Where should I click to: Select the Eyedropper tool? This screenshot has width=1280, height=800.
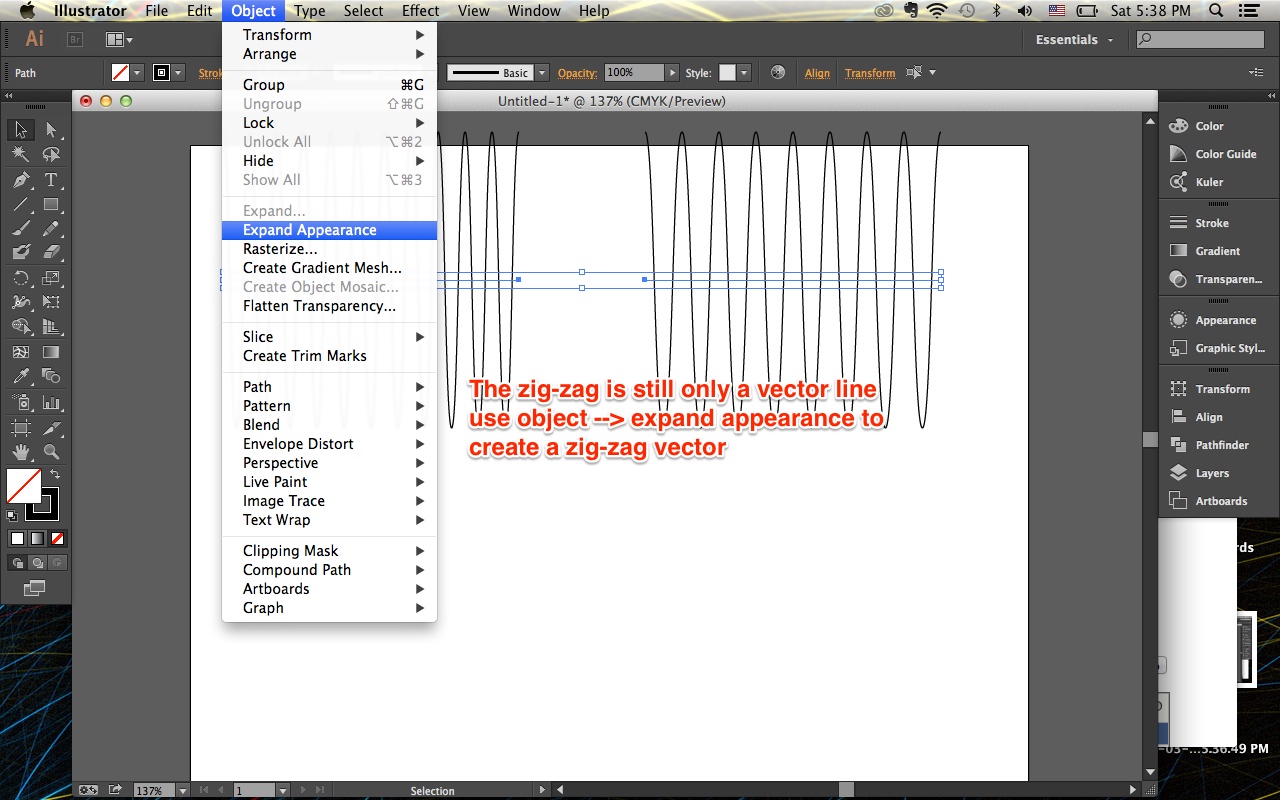(x=20, y=377)
